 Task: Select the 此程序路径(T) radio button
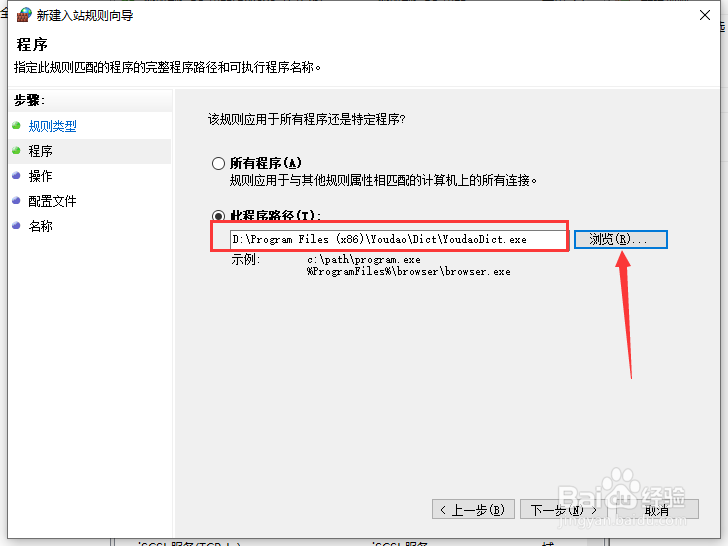(218, 216)
